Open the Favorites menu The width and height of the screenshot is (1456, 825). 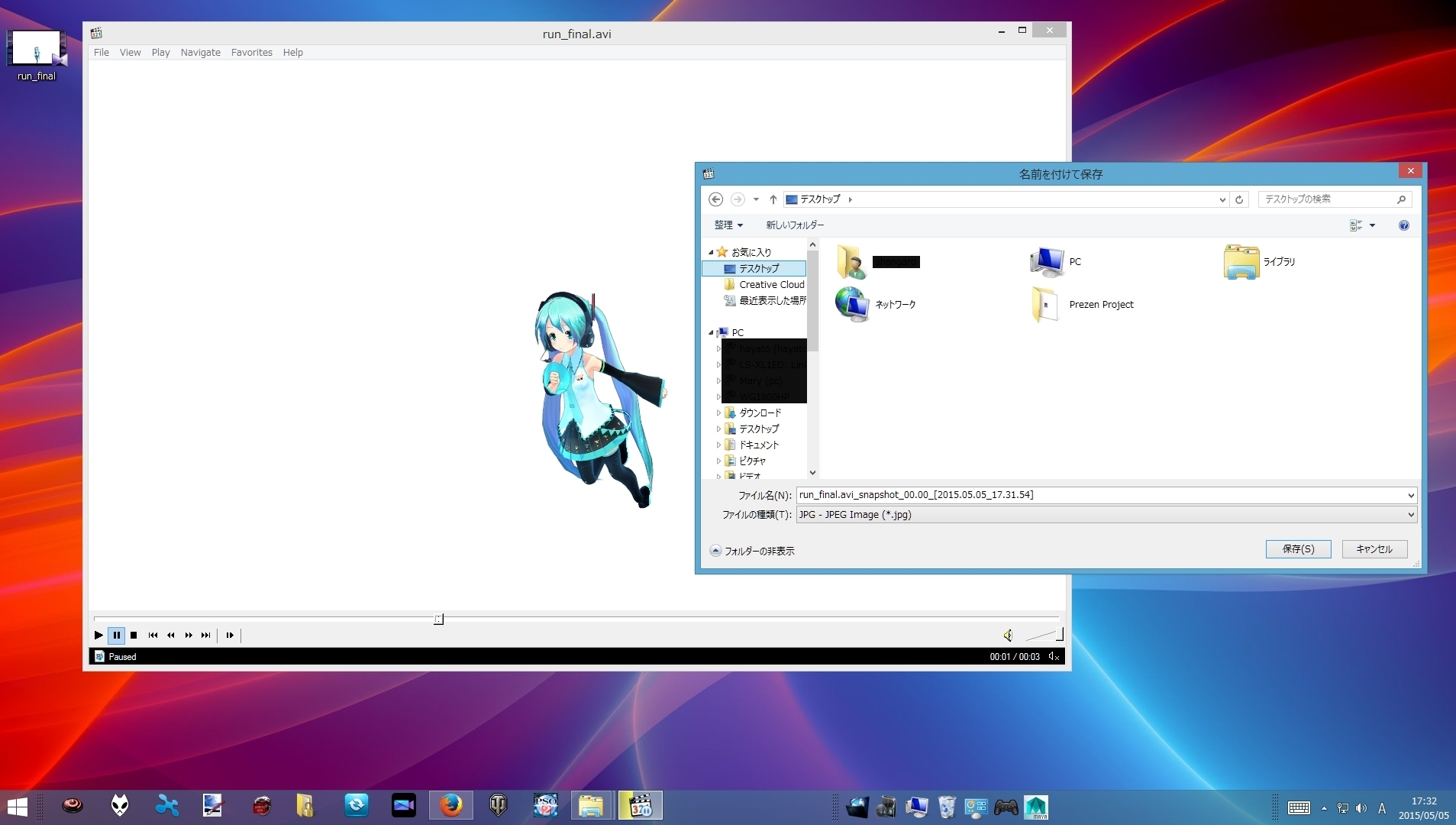[252, 52]
